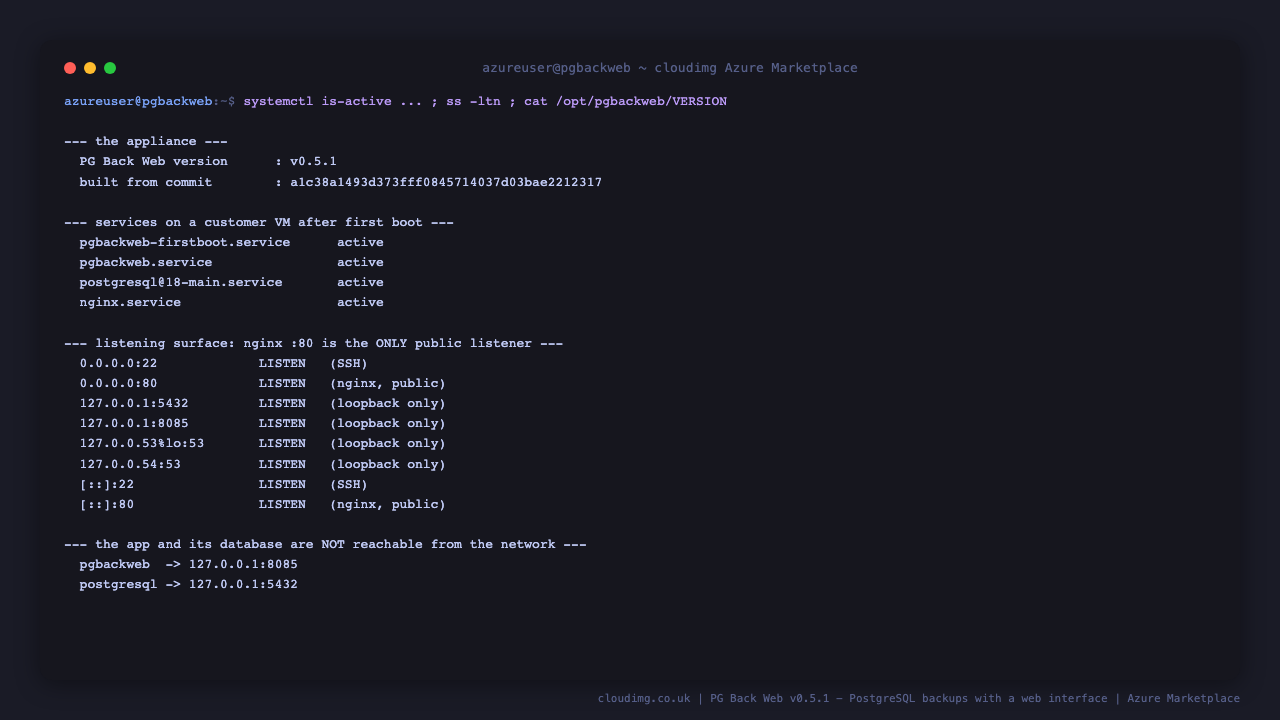
Task: Click the (SSH) note beside [::]:22
Action: pyautogui.click(x=349, y=484)
